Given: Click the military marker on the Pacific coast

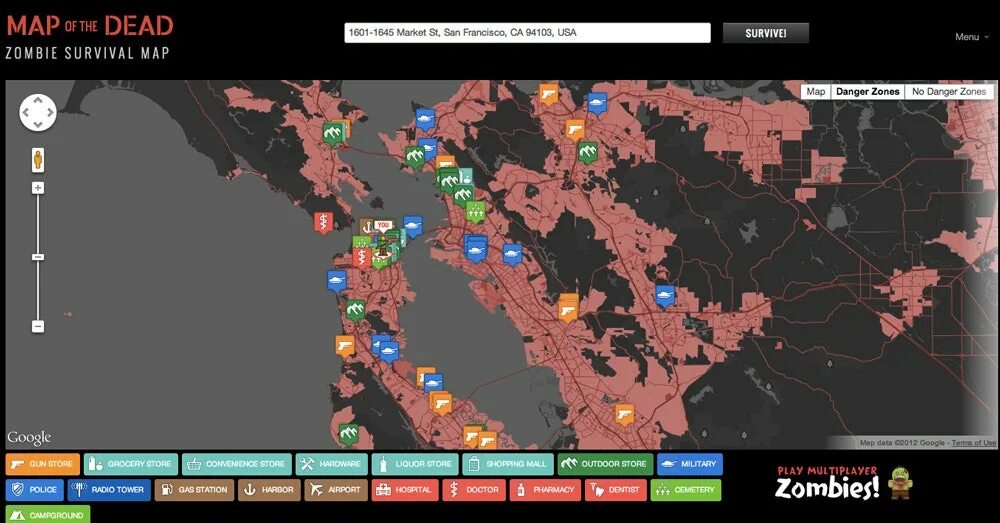Looking at the screenshot, I should [x=337, y=281].
